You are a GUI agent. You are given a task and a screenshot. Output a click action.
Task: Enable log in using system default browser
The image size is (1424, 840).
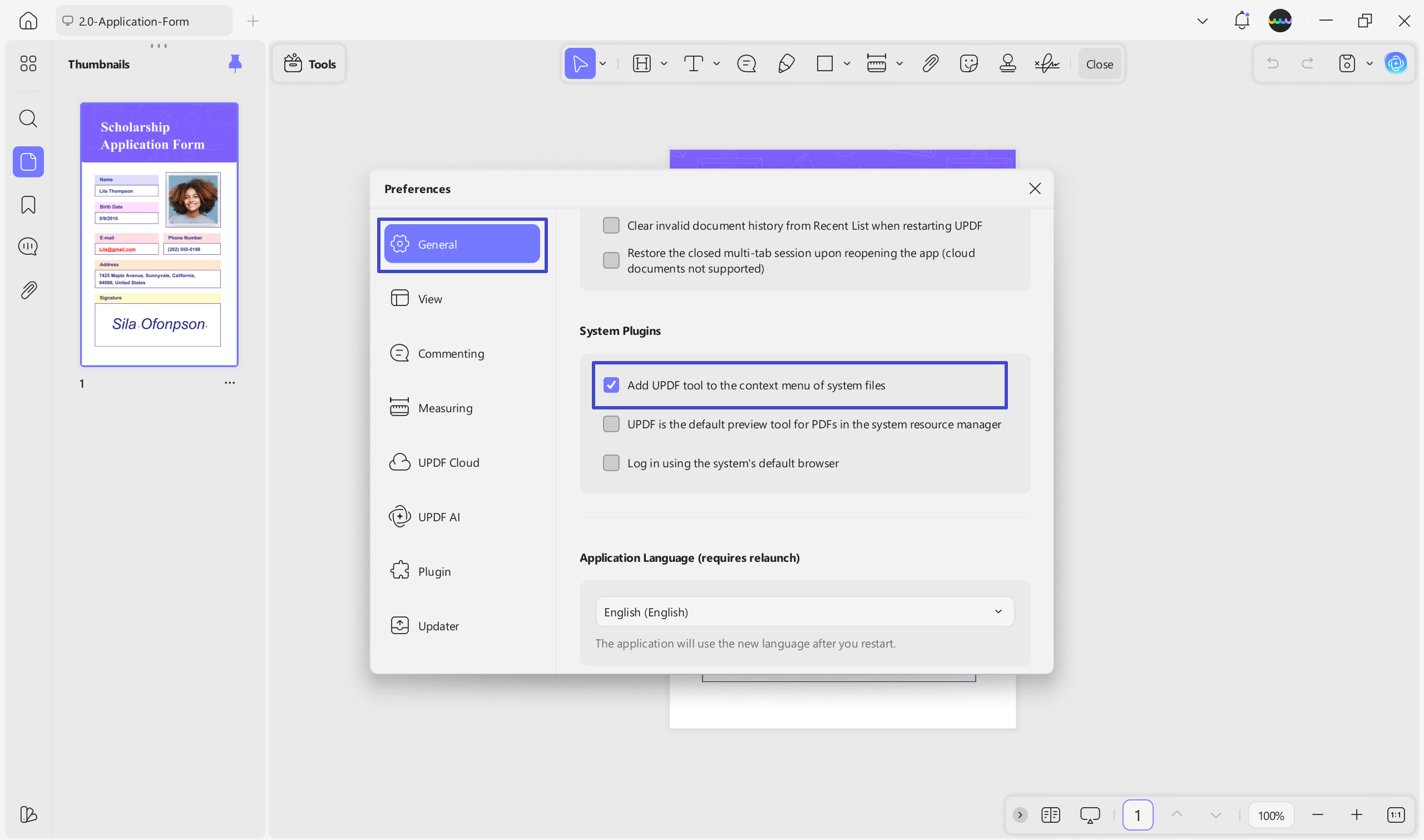pos(611,463)
